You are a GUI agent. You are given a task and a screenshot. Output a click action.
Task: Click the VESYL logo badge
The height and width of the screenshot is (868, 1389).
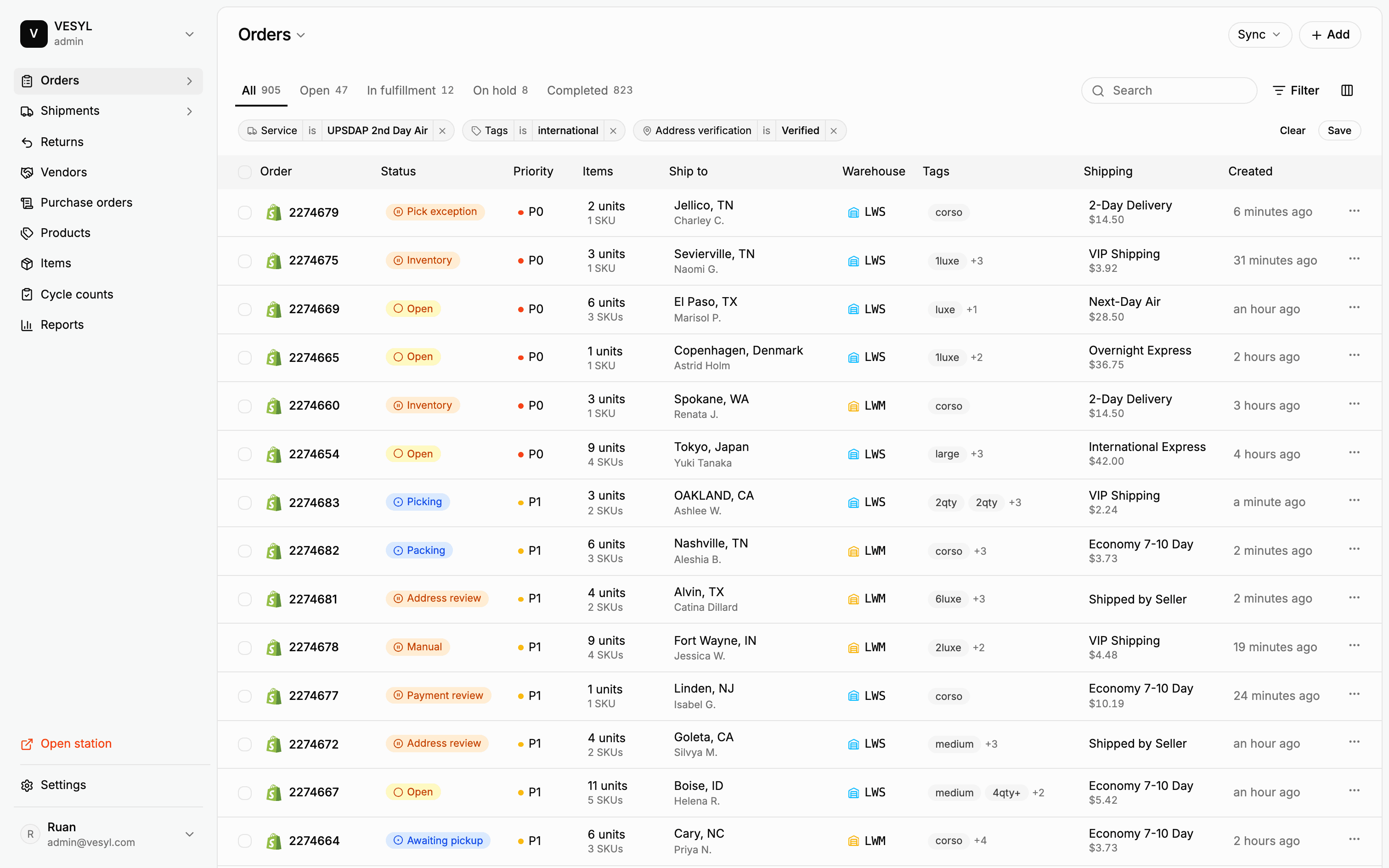point(34,34)
